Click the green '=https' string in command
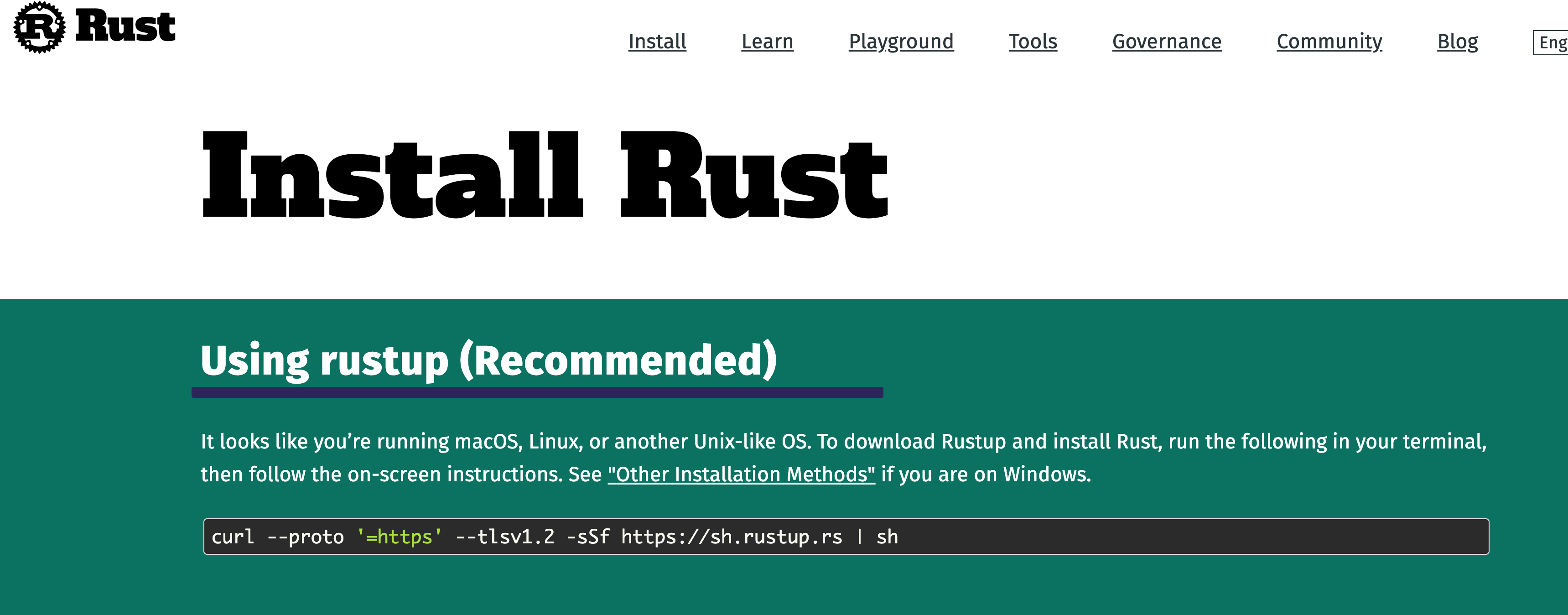1568x615 pixels. [x=400, y=537]
